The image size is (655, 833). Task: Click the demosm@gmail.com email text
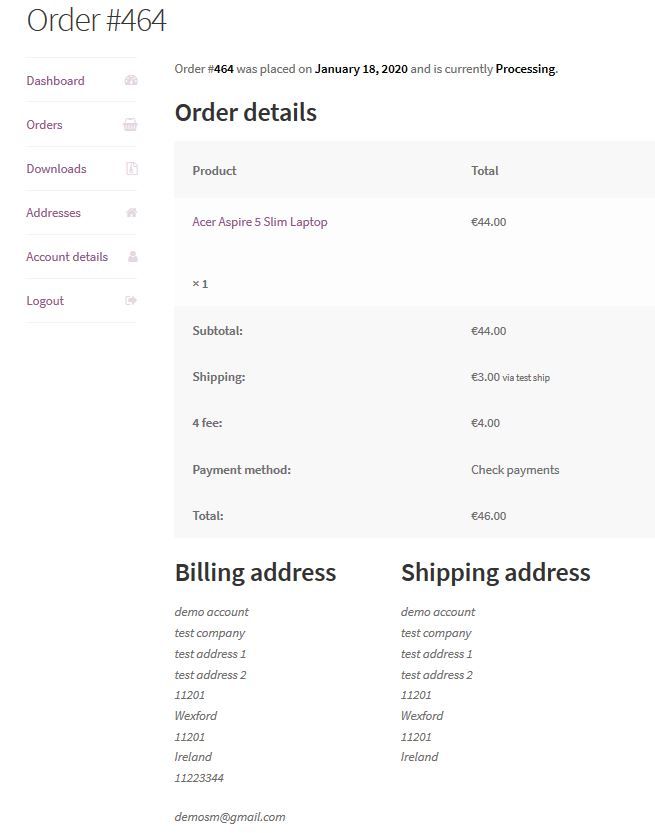click(x=230, y=817)
